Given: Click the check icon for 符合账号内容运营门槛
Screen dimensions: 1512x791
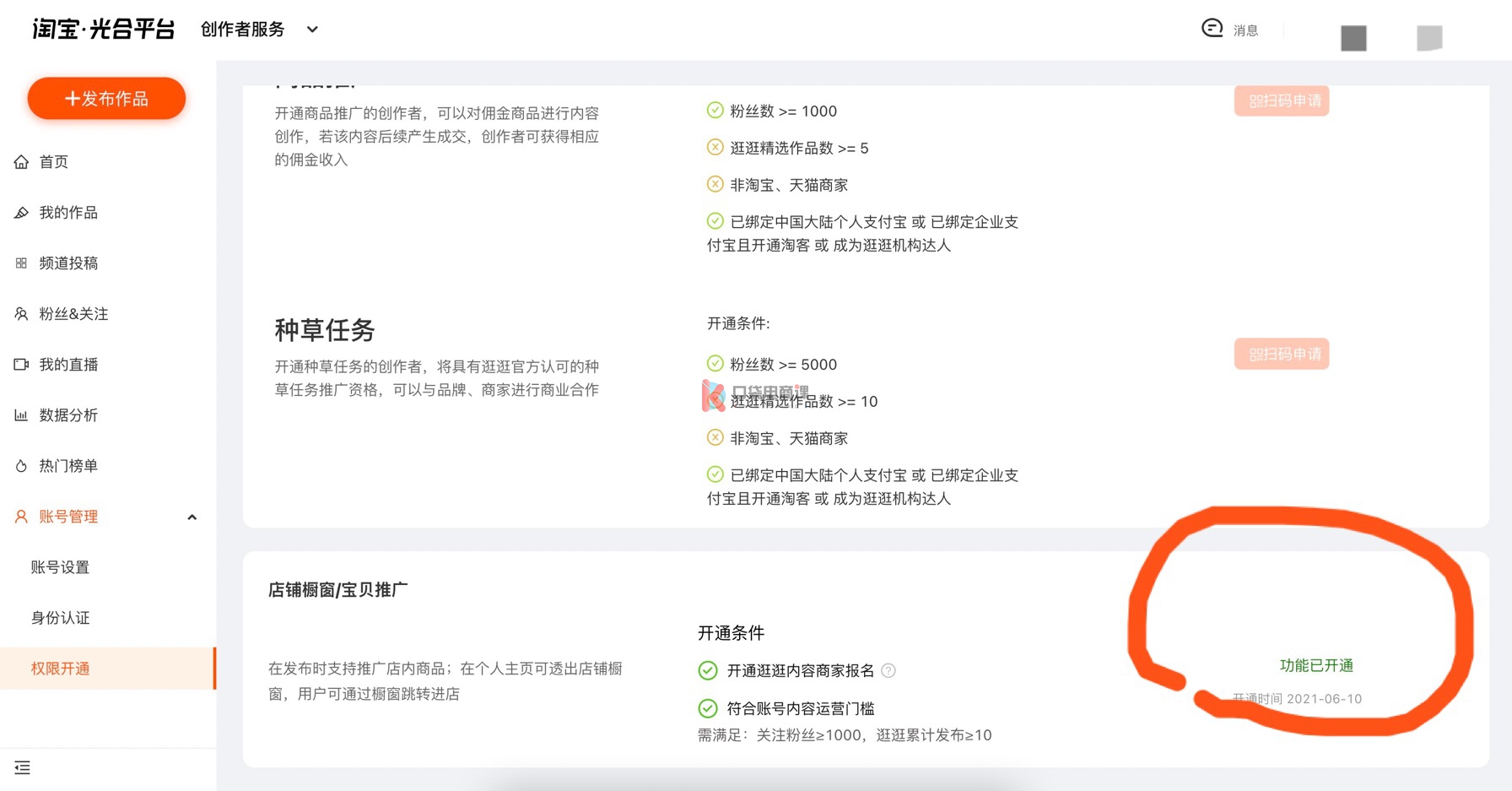Looking at the screenshot, I should point(708,708).
